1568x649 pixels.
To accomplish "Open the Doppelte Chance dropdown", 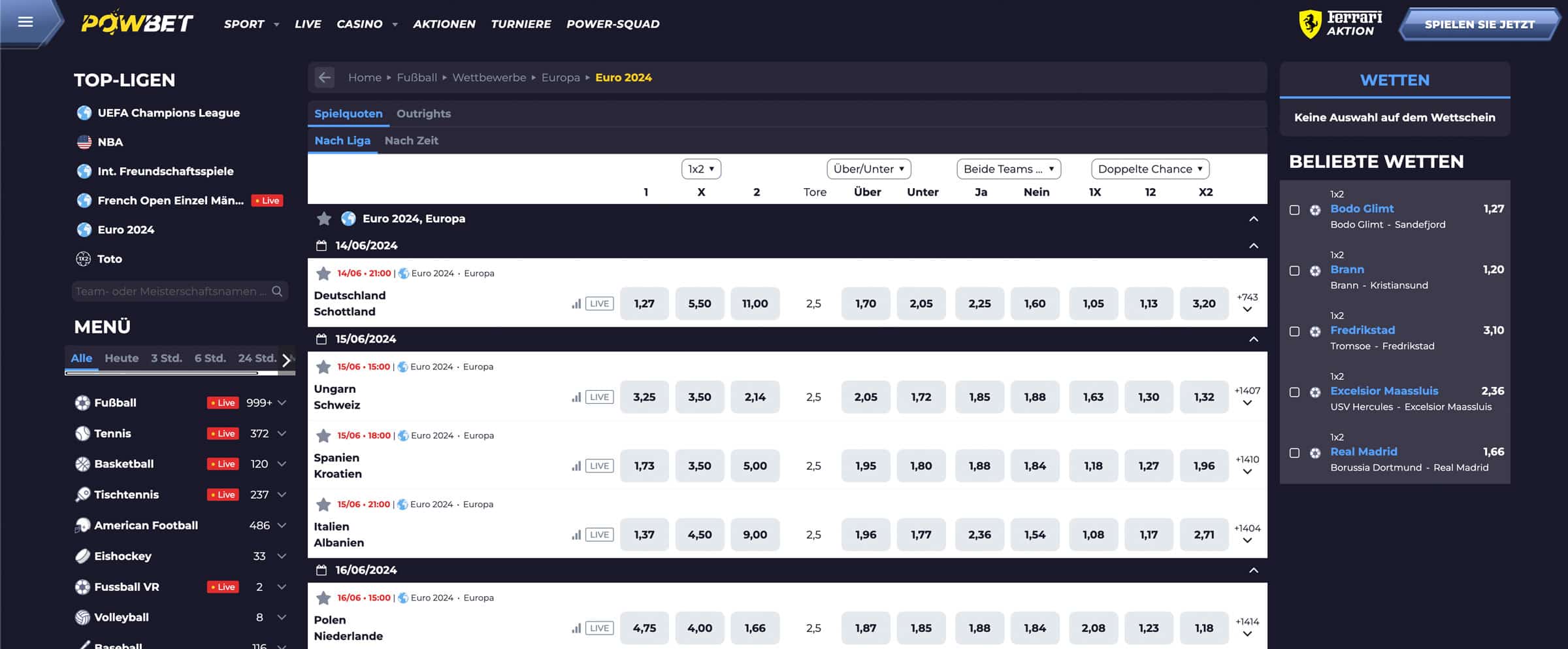I will pos(1150,169).
